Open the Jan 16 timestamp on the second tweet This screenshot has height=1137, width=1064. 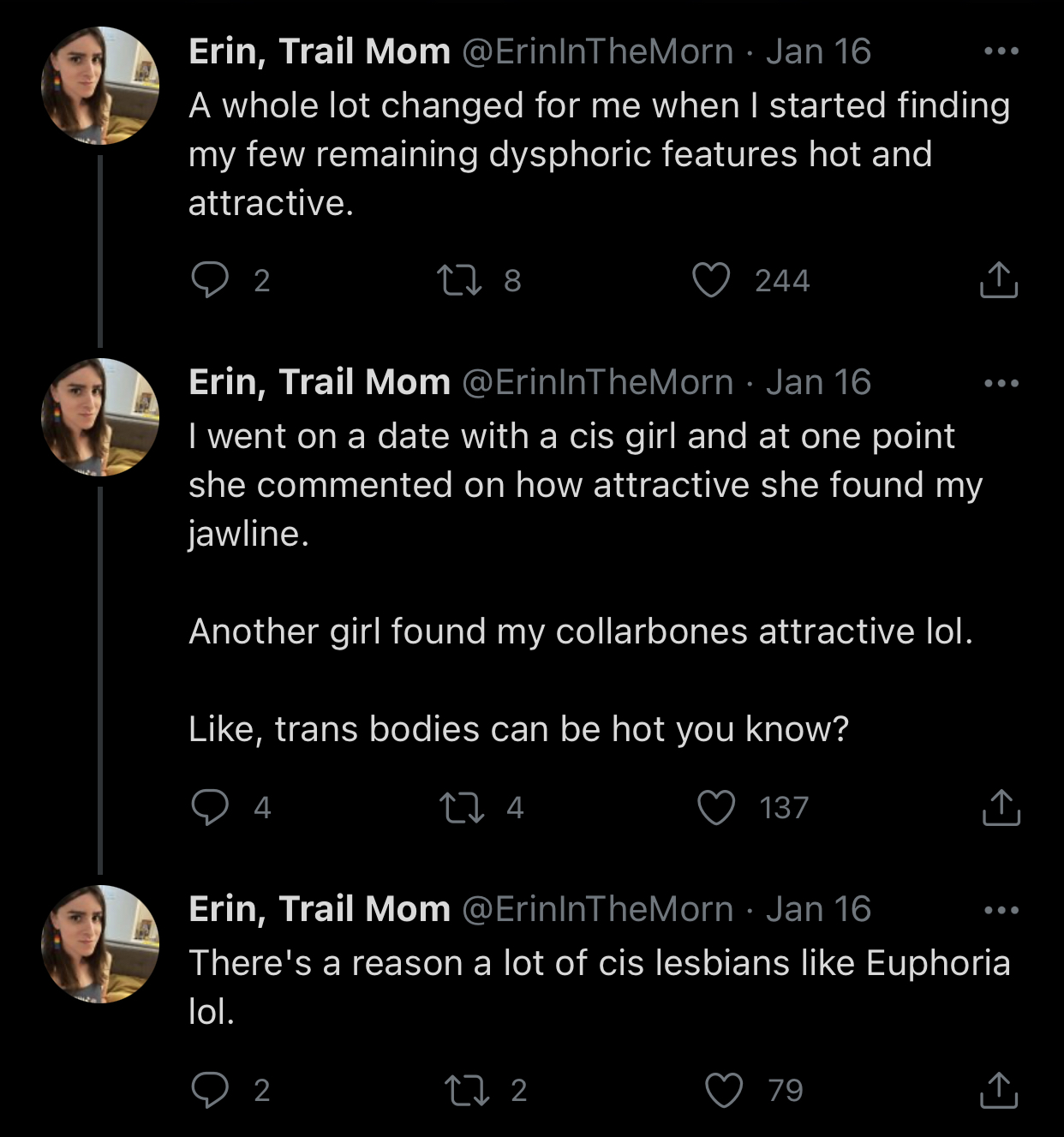click(818, 382)
